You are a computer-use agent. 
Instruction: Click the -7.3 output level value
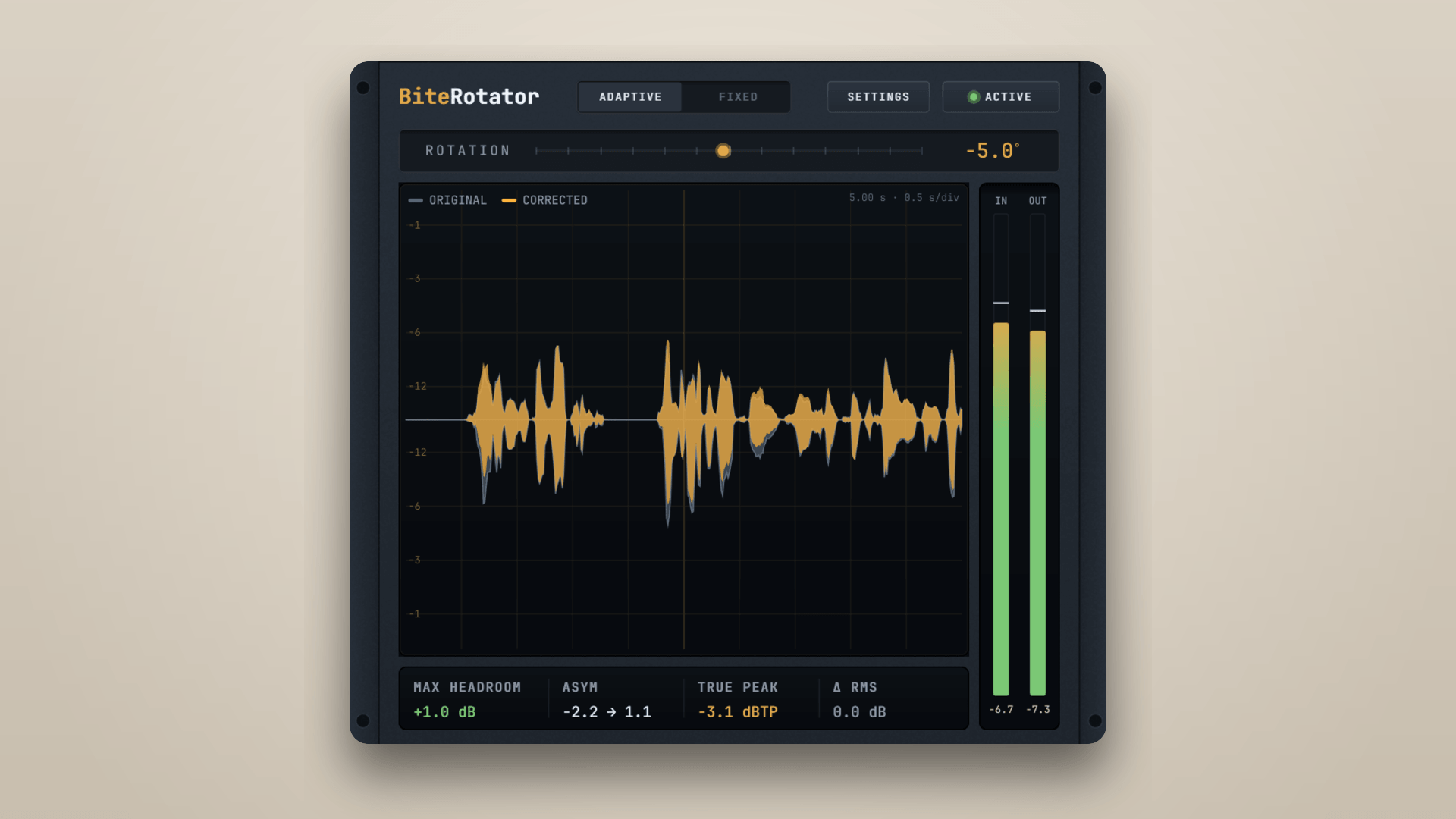(x=1038, y=710)
